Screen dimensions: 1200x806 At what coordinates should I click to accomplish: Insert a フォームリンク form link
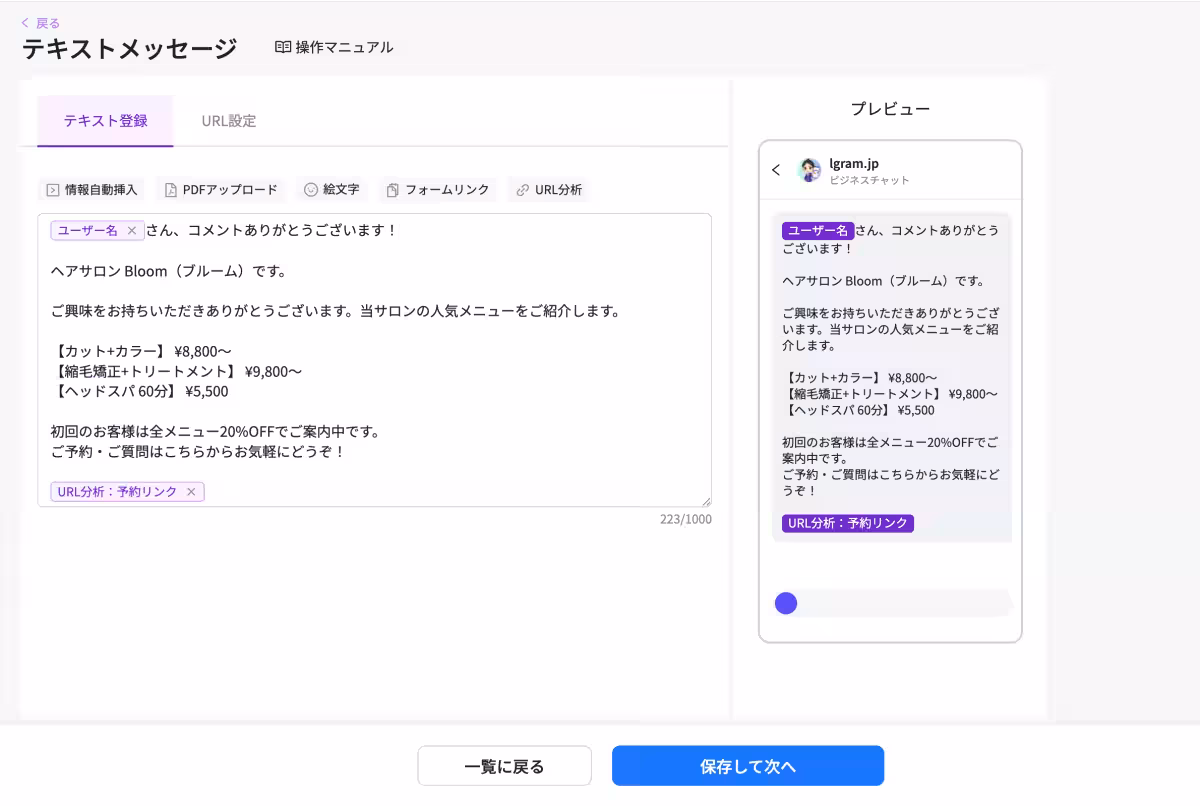tap(437, 189)
